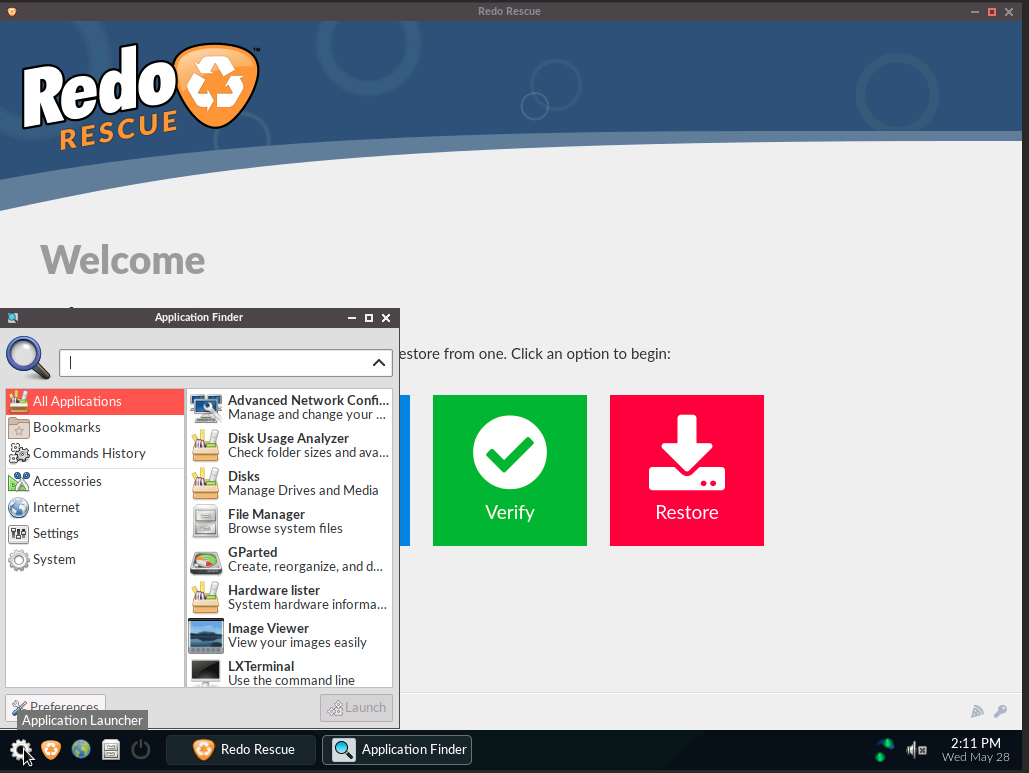This screenshot has height=773, width=1029.
Task: Open Application Finder Preferences
Action: coord(56,707)
